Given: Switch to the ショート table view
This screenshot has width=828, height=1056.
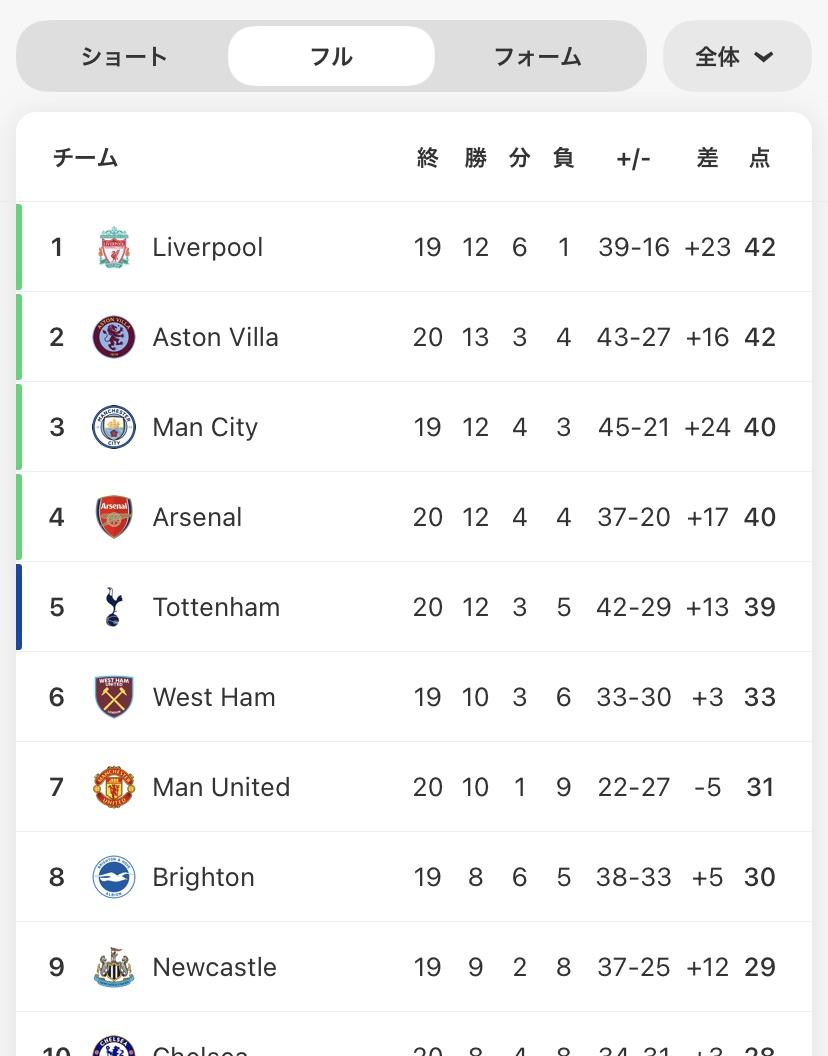Looking at the screenshot, I should [x=124, y=57].
